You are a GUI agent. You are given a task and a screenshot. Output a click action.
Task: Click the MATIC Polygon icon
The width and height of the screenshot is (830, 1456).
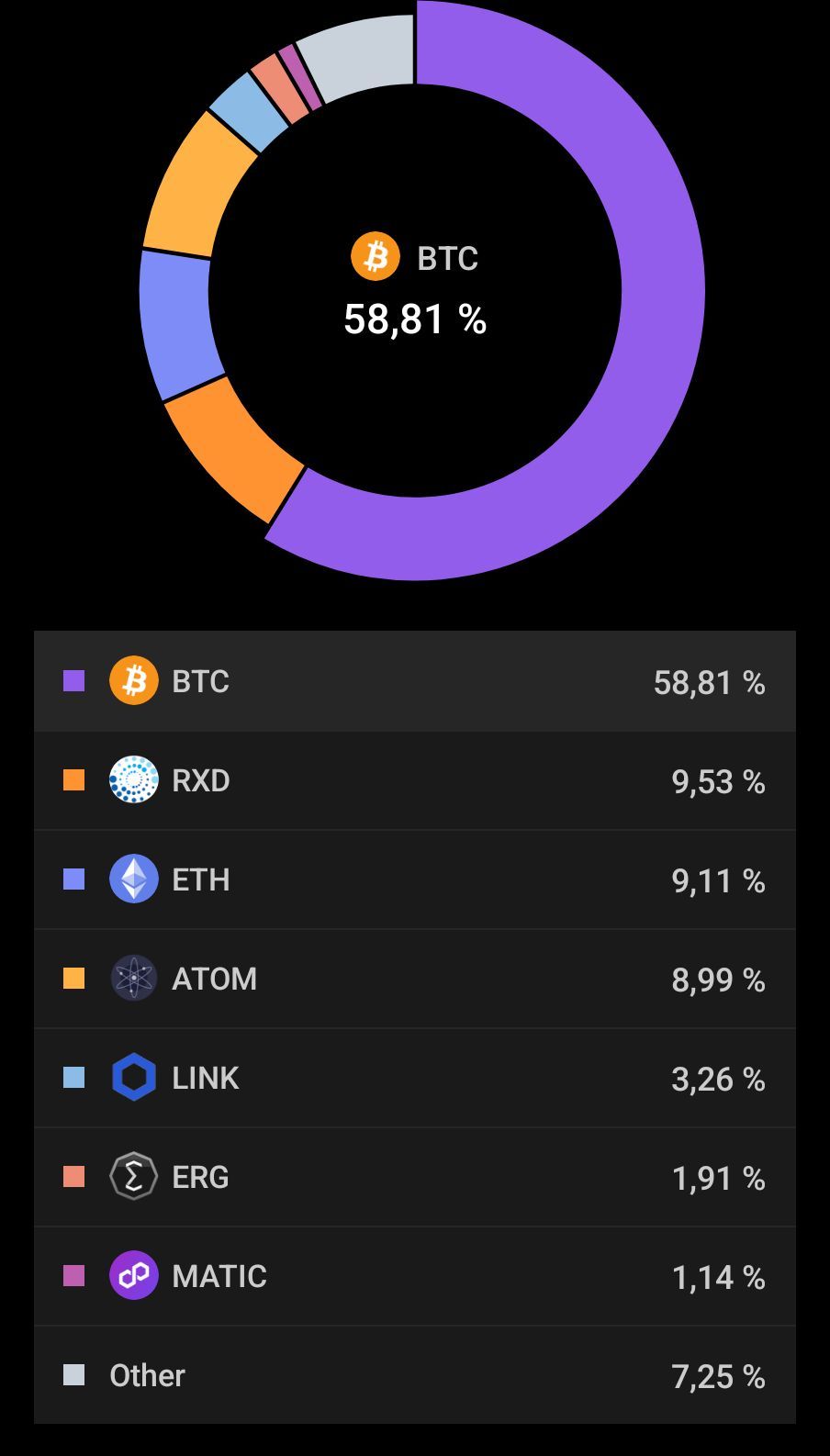(133, 1276)
